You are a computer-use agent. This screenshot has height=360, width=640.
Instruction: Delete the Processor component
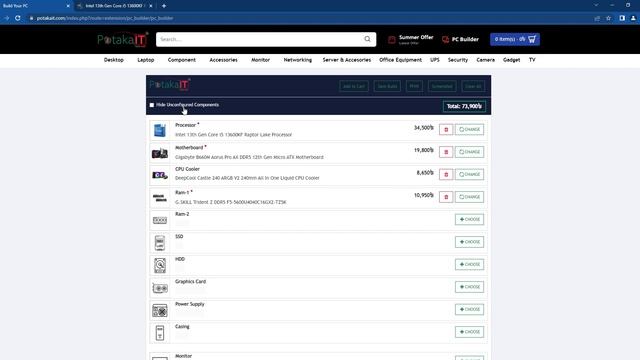tap(446, 129)
